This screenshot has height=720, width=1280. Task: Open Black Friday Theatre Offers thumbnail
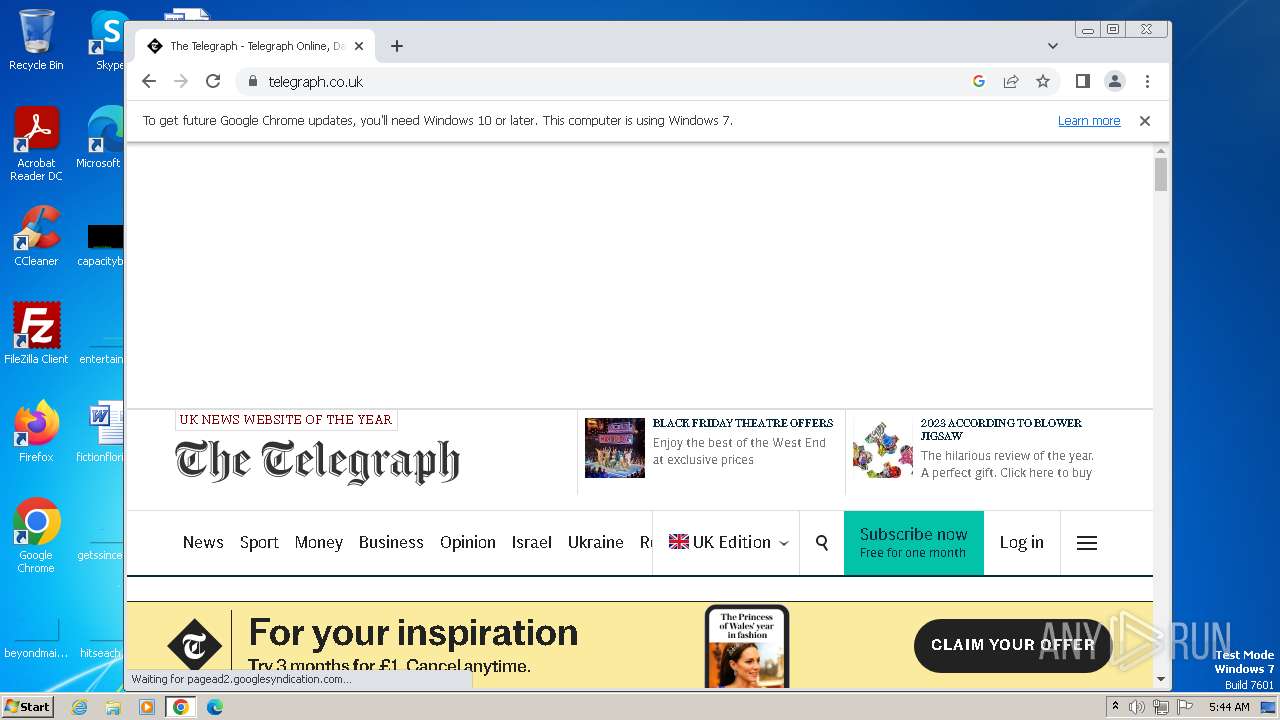pyautogui.click(x=615, y=448)
